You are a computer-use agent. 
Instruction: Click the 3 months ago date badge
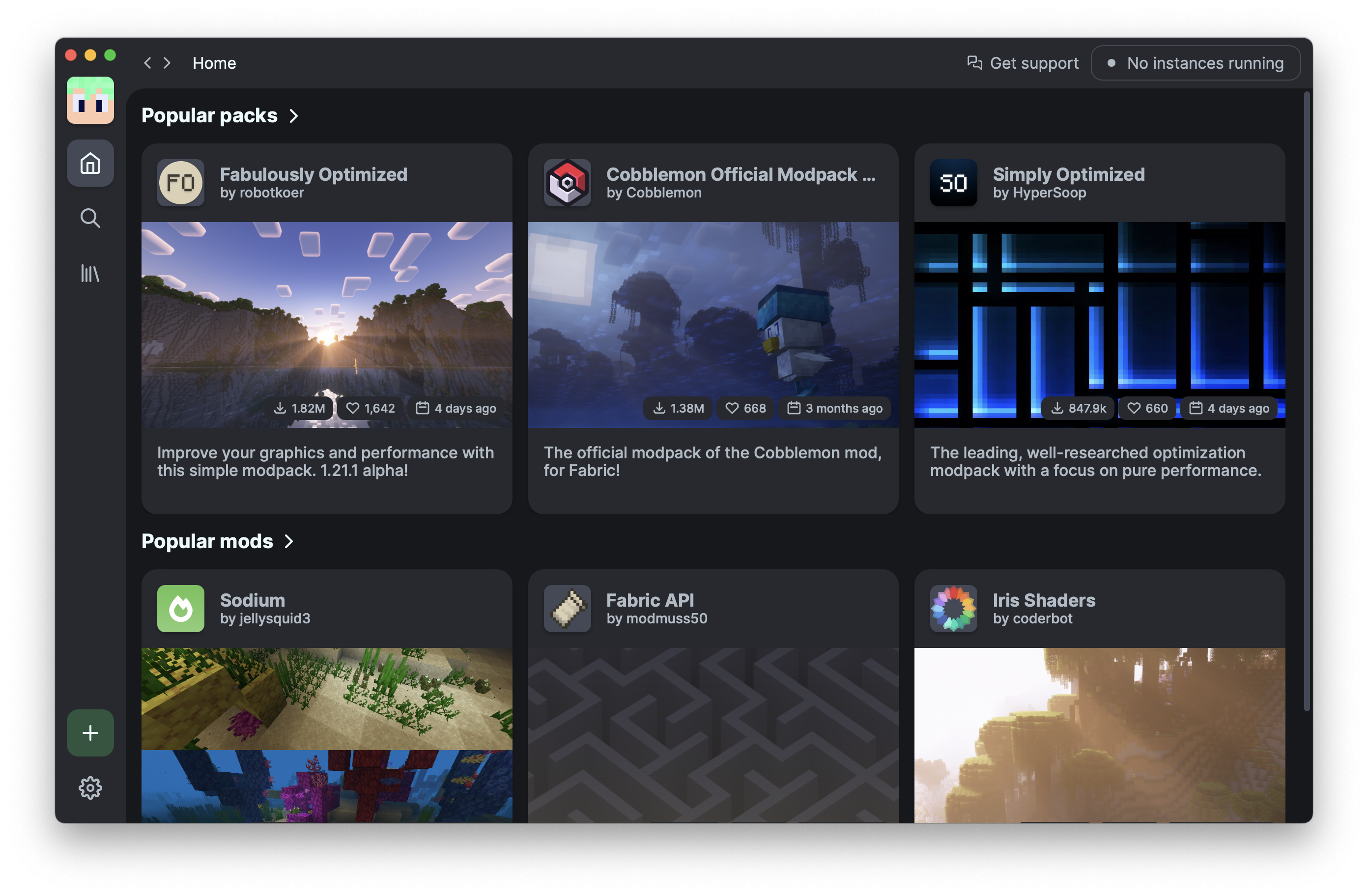point(834,408)
